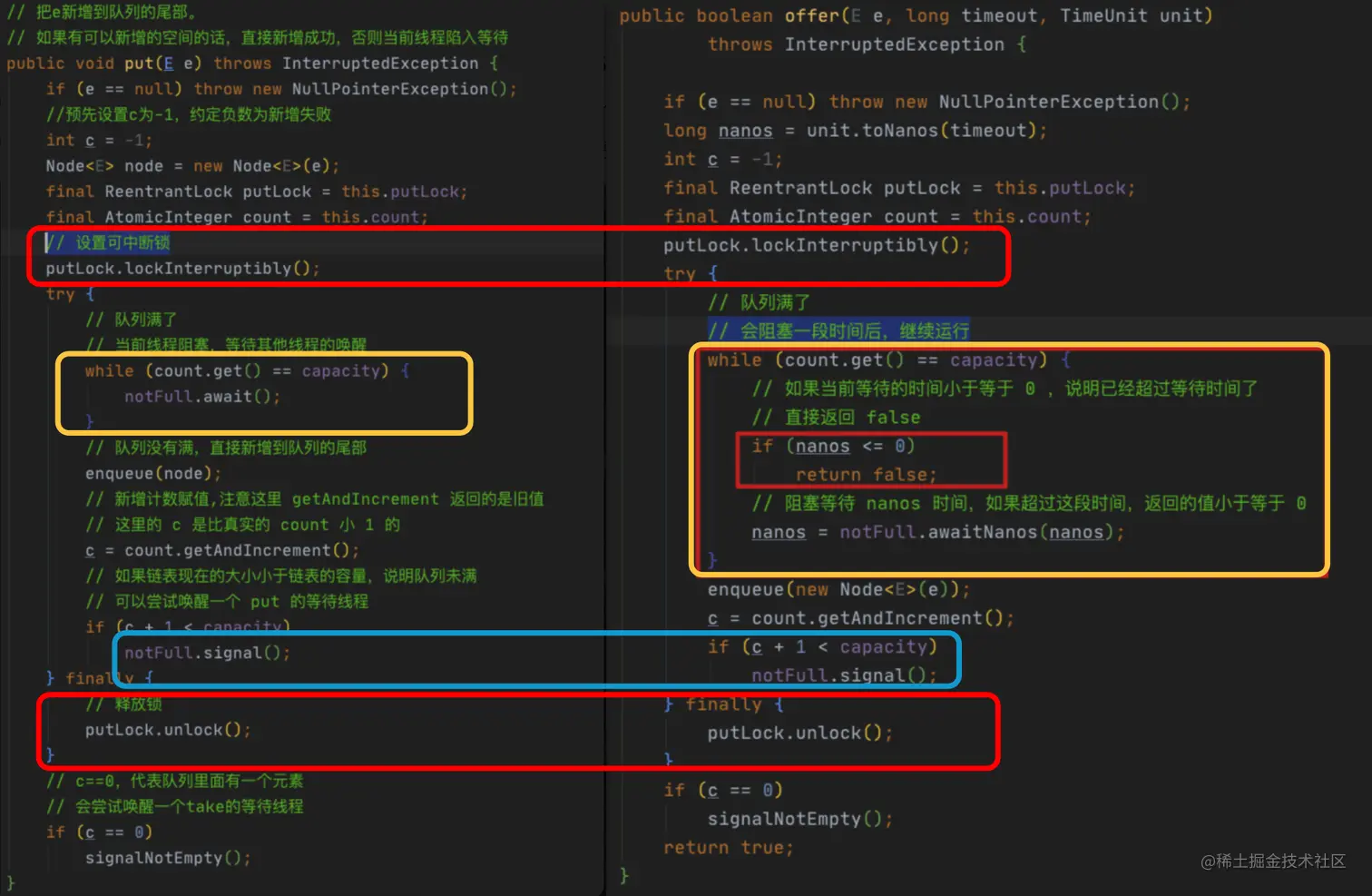Click 'final AtomicInteger count' line in put method
This screenshot has height=896, width=1372.
click(237, 217)
